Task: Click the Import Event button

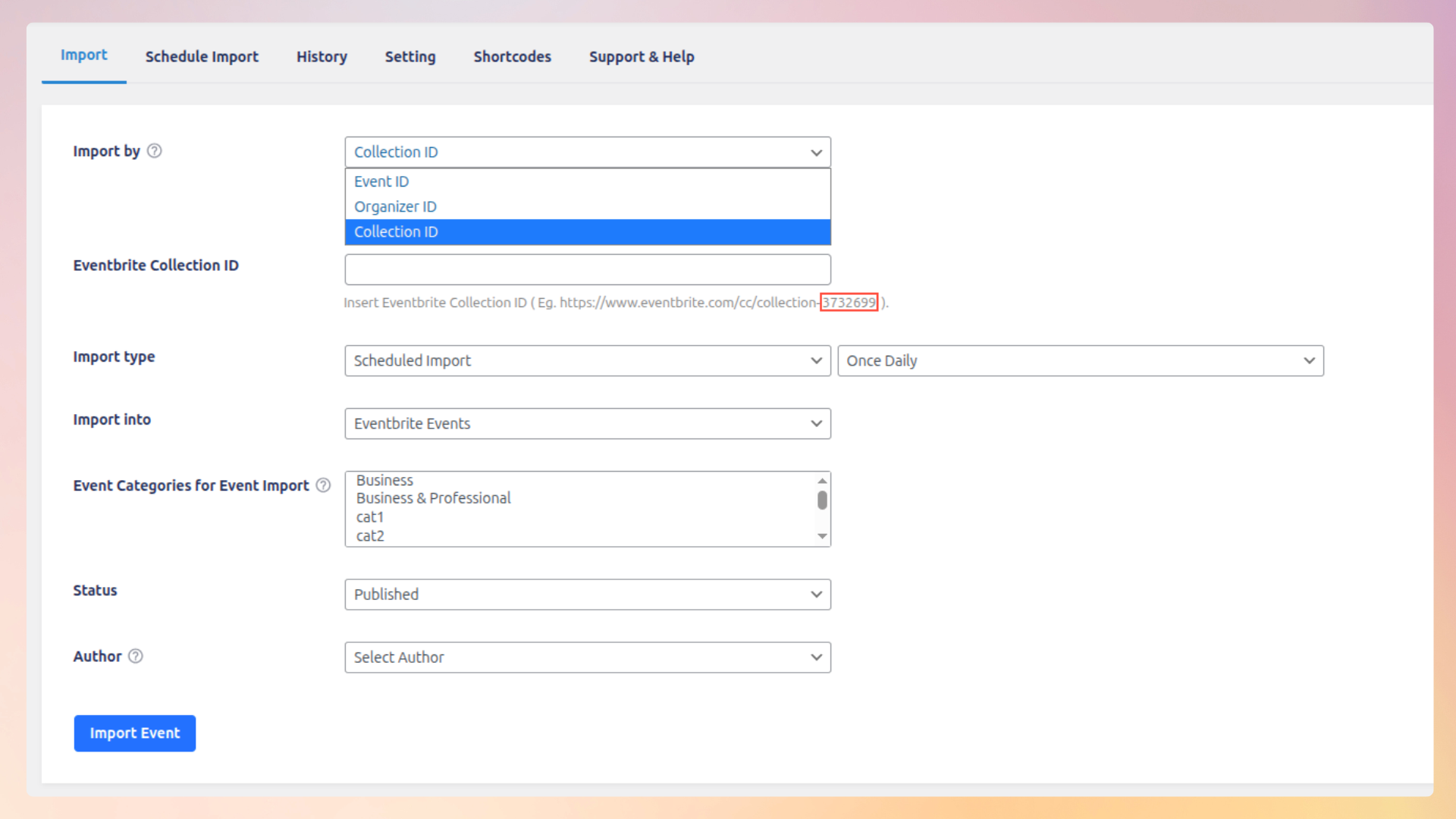Action: (x=134, y=733)
